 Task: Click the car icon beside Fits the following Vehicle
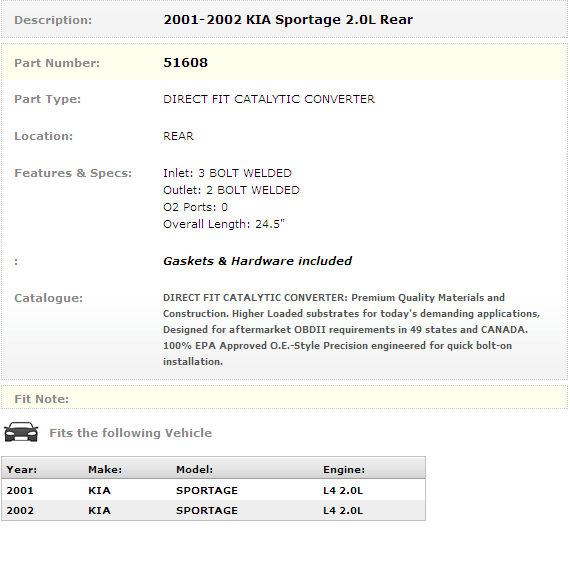point(21,432)
